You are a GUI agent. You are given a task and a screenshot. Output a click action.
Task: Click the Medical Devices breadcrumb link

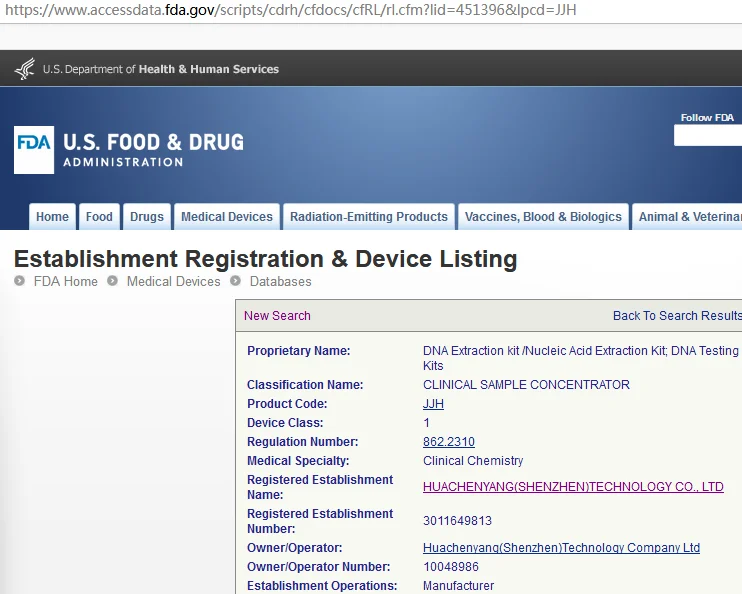(x=173, y=282)
